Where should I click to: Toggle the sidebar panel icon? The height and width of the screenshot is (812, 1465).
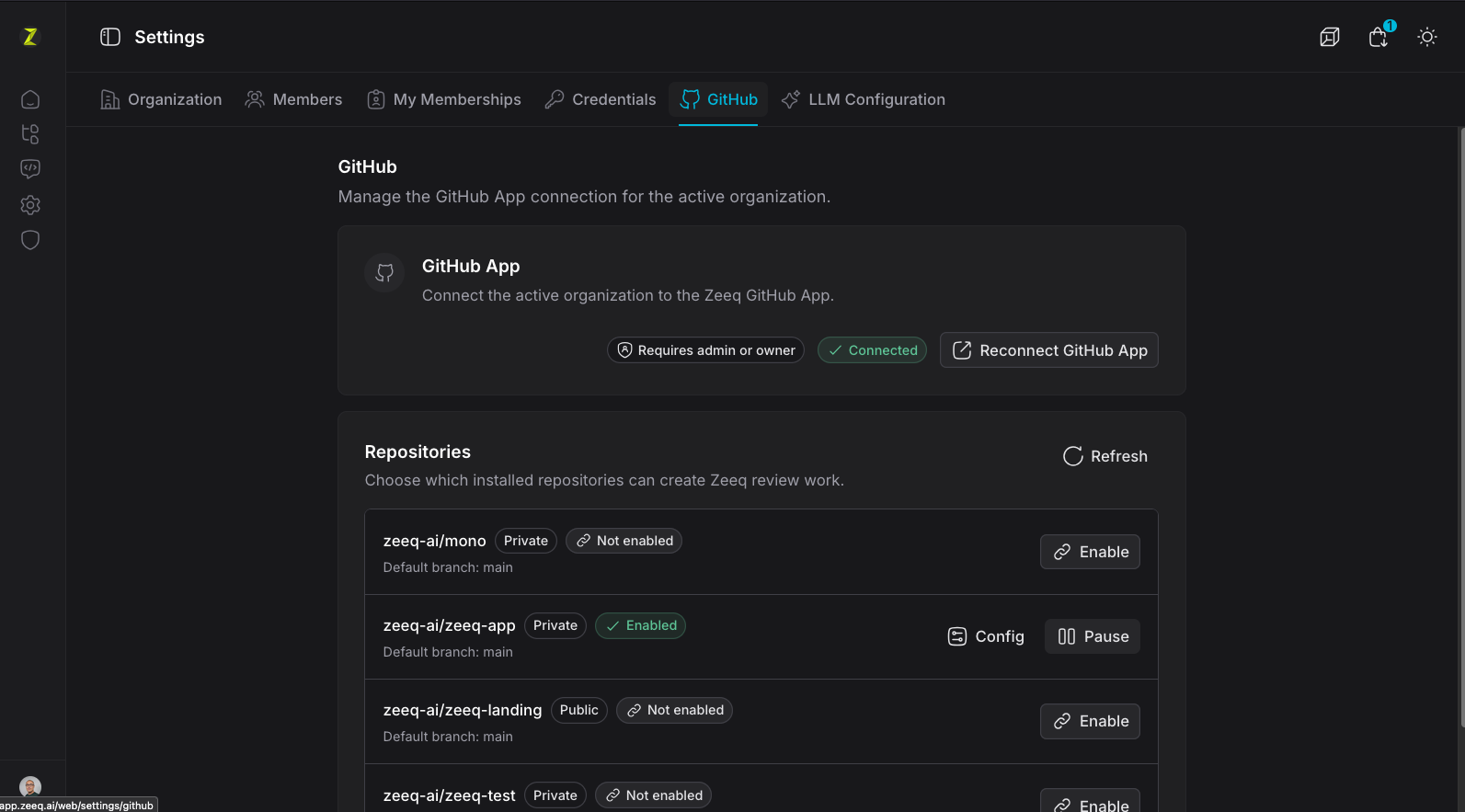(x=110, y=37)
